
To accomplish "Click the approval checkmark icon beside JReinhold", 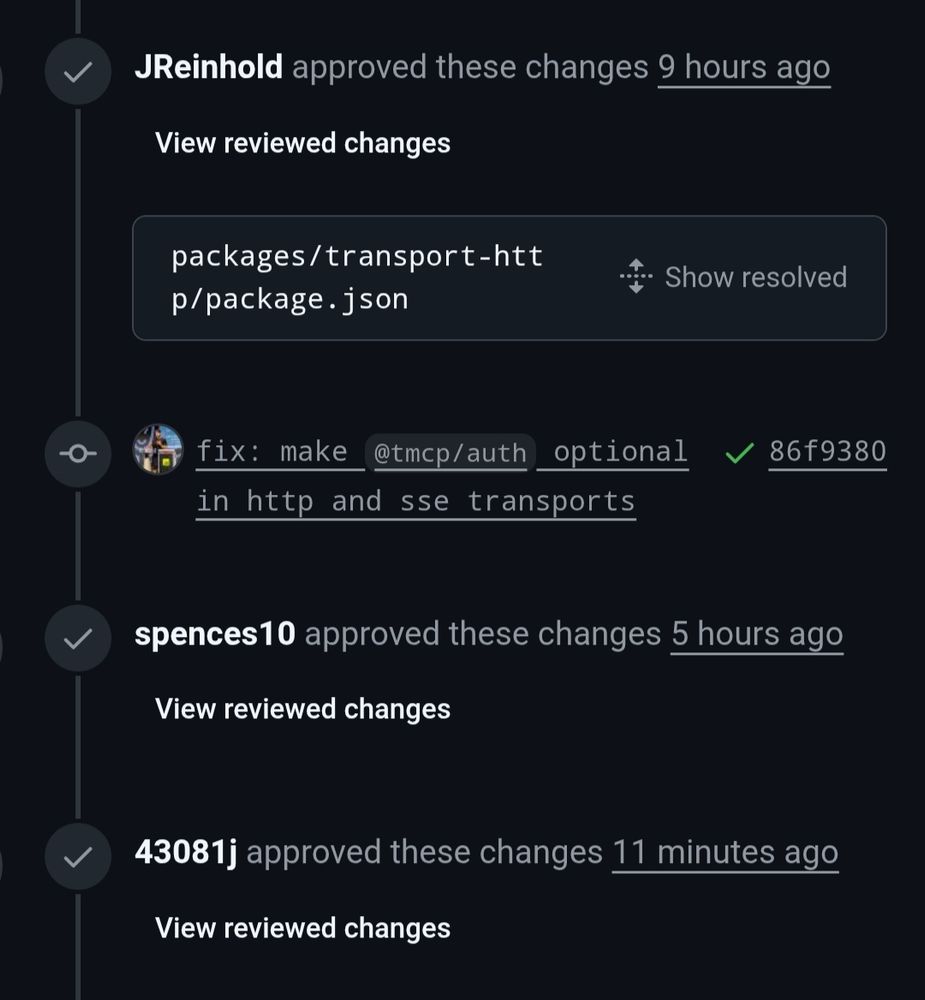I will point(78,70).
